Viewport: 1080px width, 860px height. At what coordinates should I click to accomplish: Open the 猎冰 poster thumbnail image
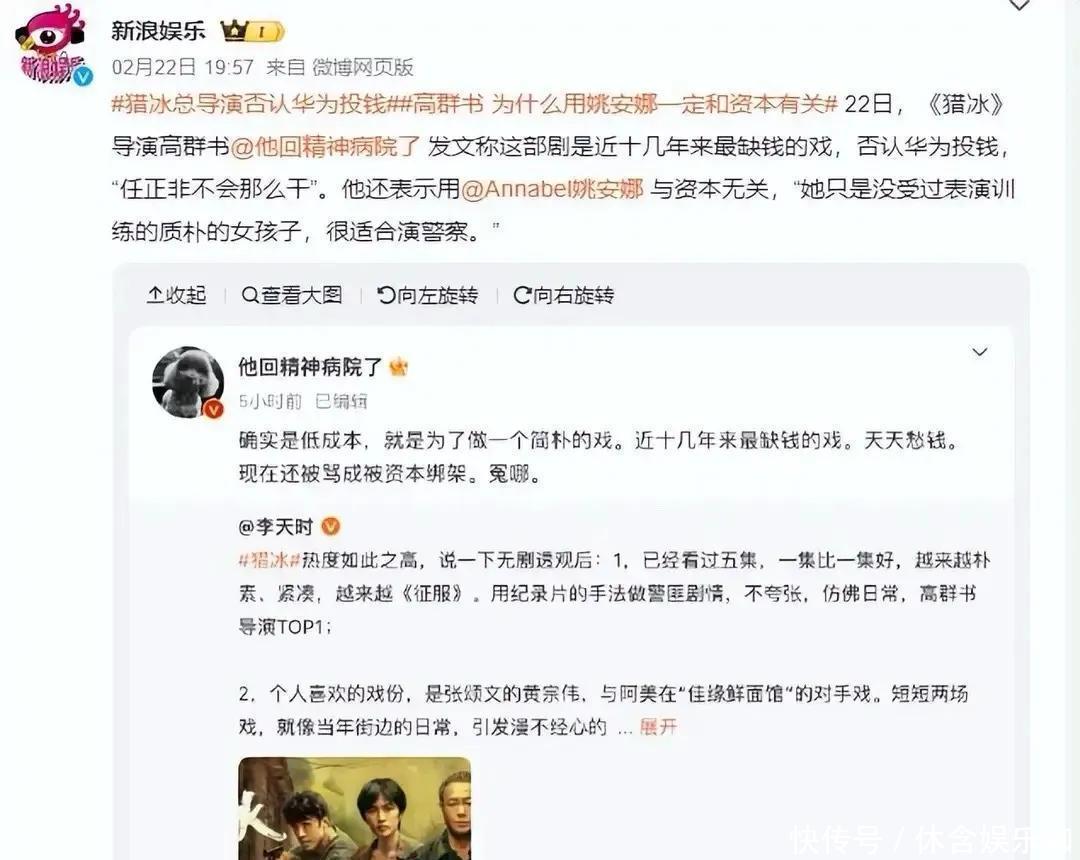355,808
